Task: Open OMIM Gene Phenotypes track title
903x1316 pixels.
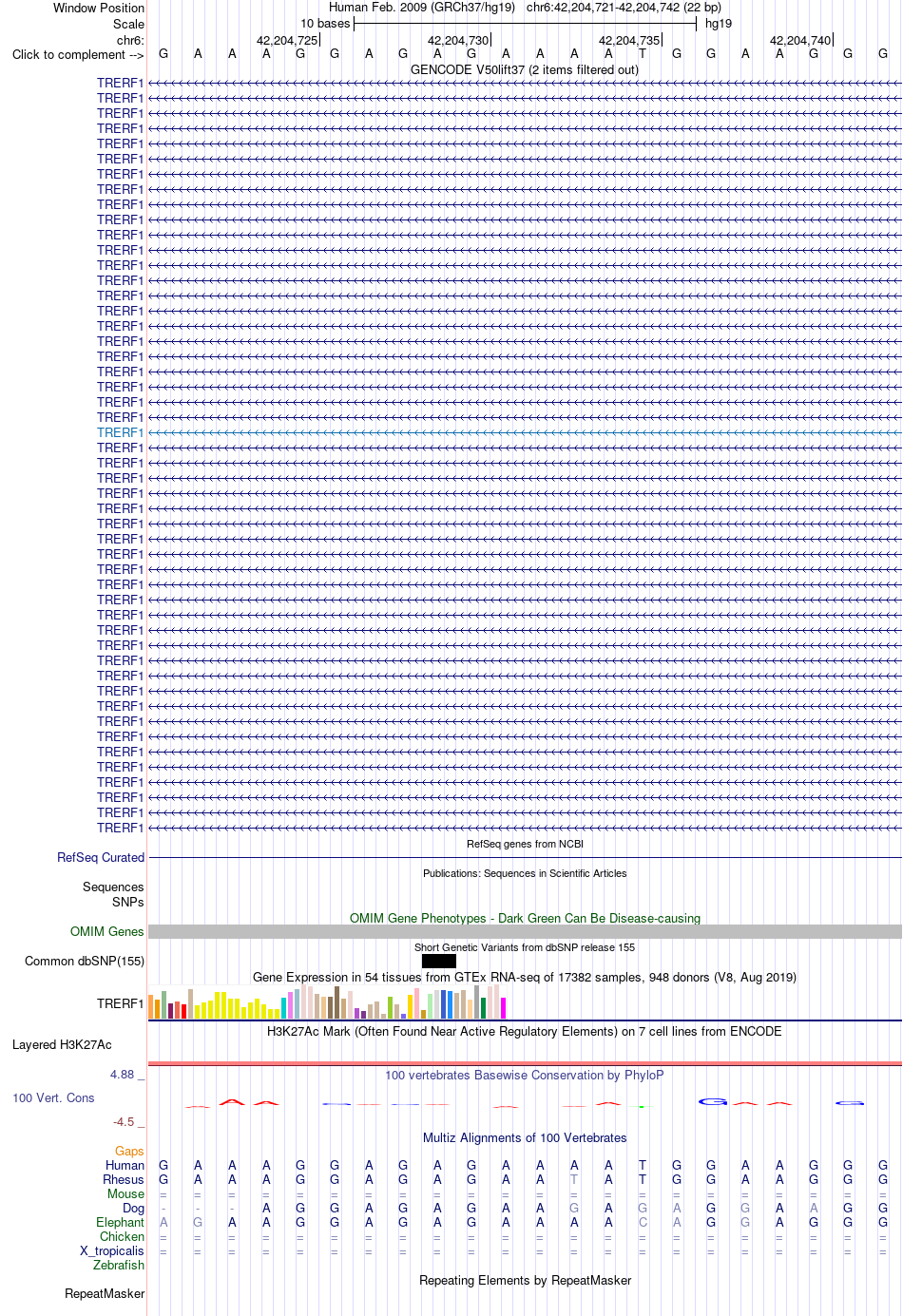Action: [525, 919]
